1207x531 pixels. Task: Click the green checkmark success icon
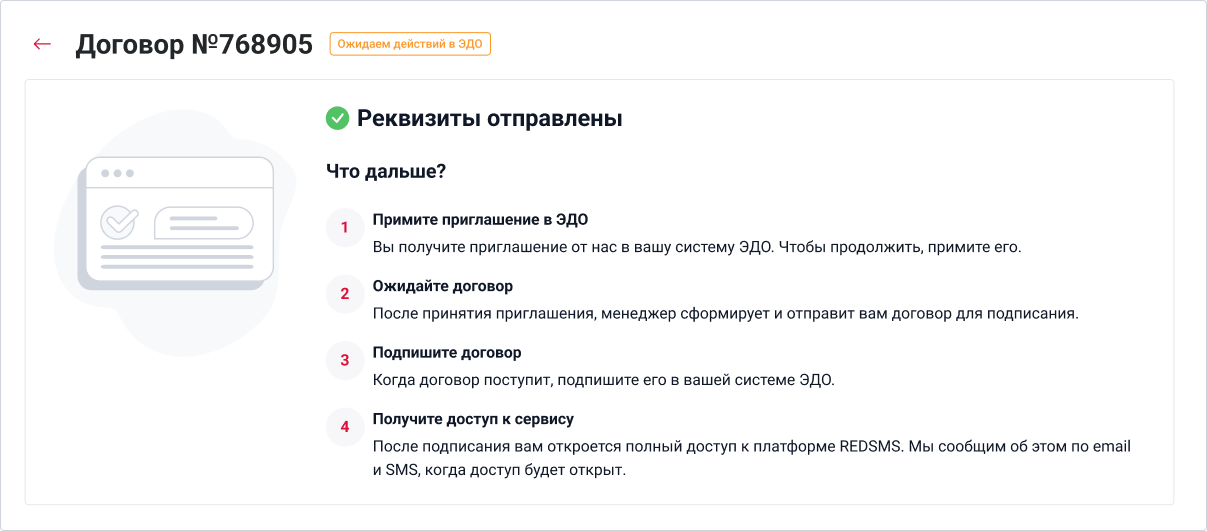click(337, 118)
